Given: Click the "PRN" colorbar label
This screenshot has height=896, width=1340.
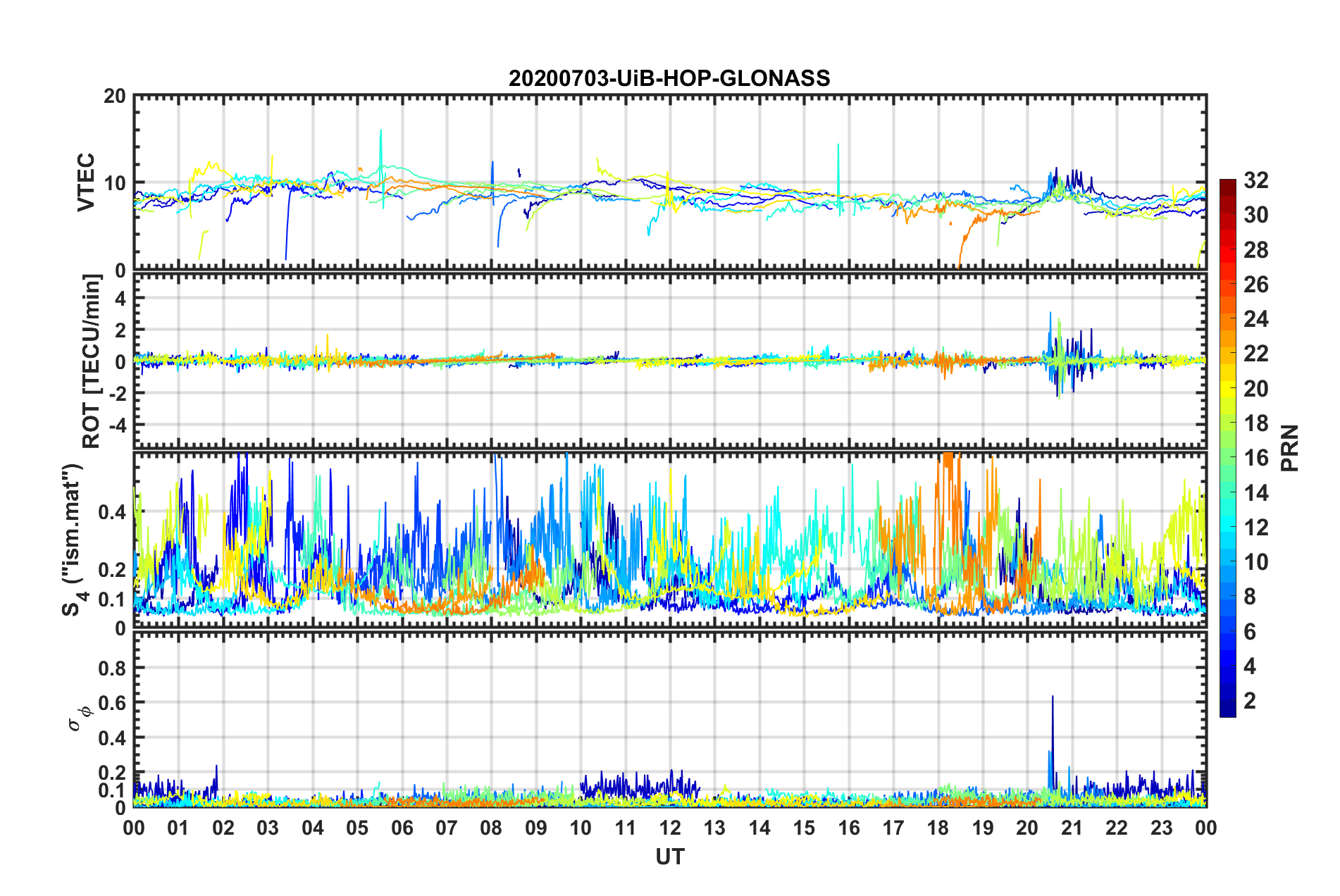Looking at the screenshot, I should tap(1289, 448).
